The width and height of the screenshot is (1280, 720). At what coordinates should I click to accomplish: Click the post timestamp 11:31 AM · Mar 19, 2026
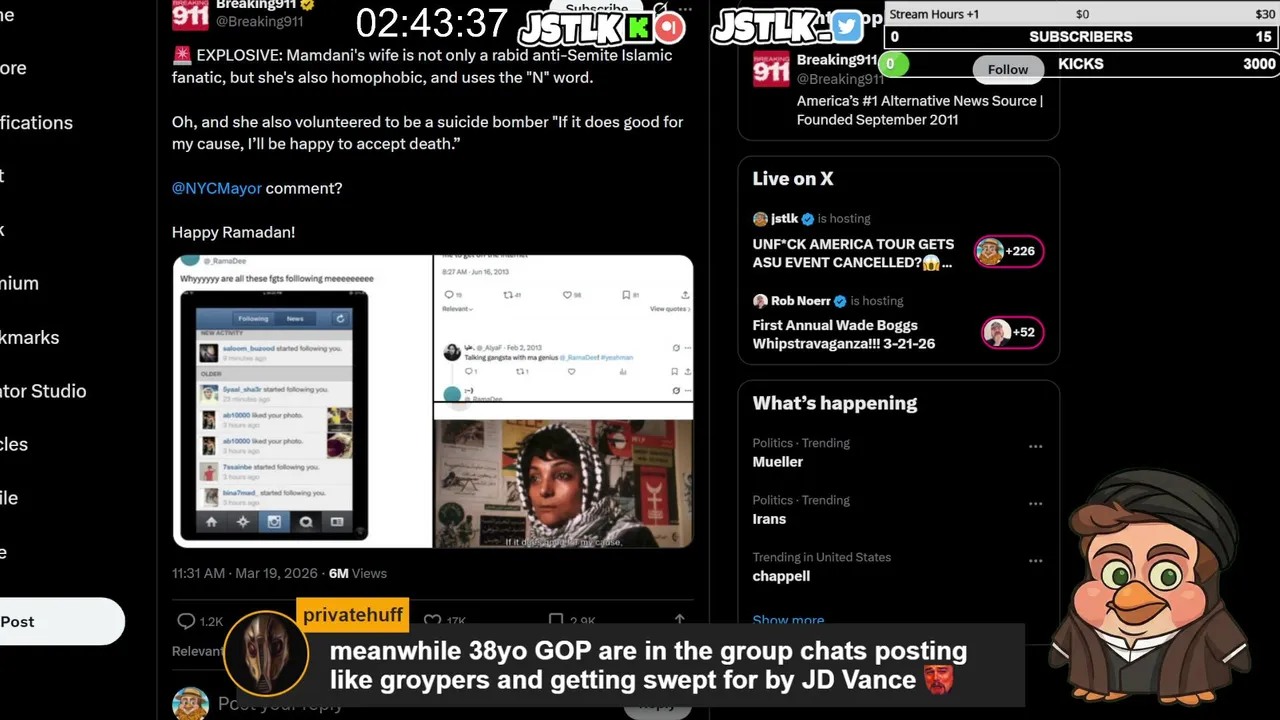(245, 573)
